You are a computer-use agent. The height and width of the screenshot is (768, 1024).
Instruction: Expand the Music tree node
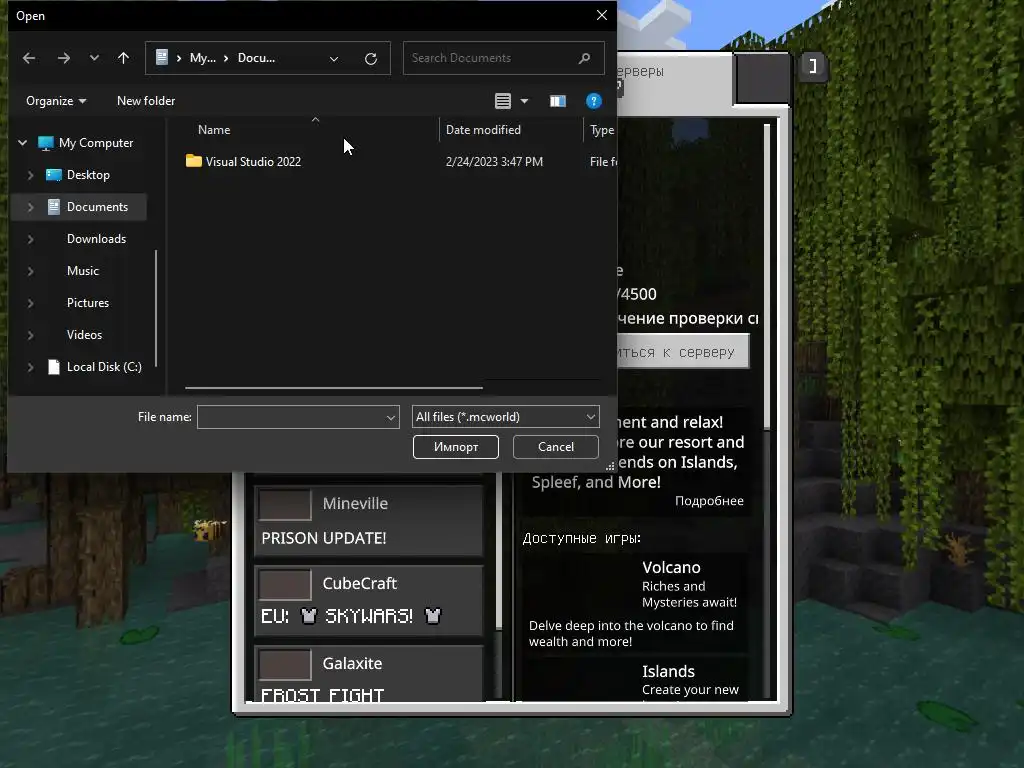(30, 270)
